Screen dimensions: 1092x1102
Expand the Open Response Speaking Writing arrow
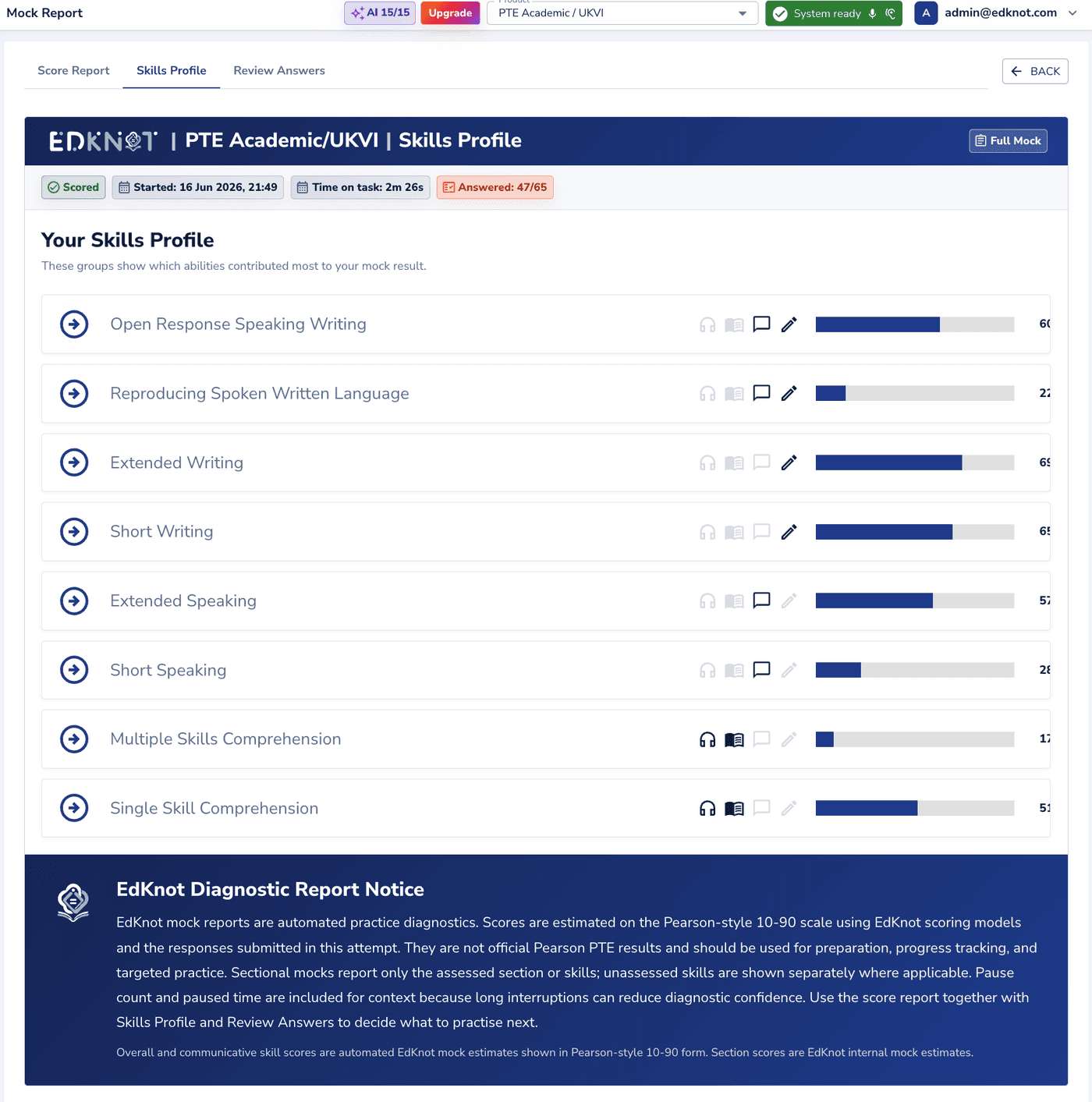[74, 324]
